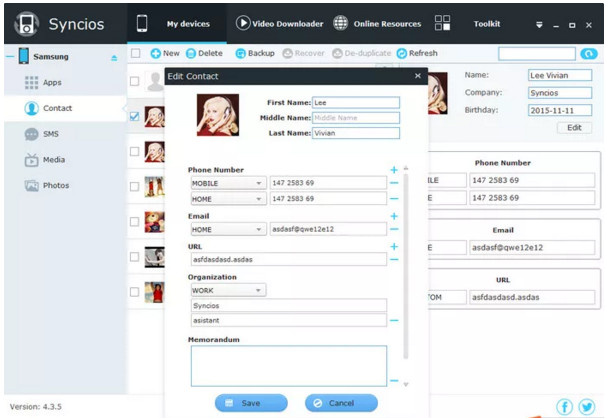Click the Middle Name field
Screen dimensions: 606x418
356,118
